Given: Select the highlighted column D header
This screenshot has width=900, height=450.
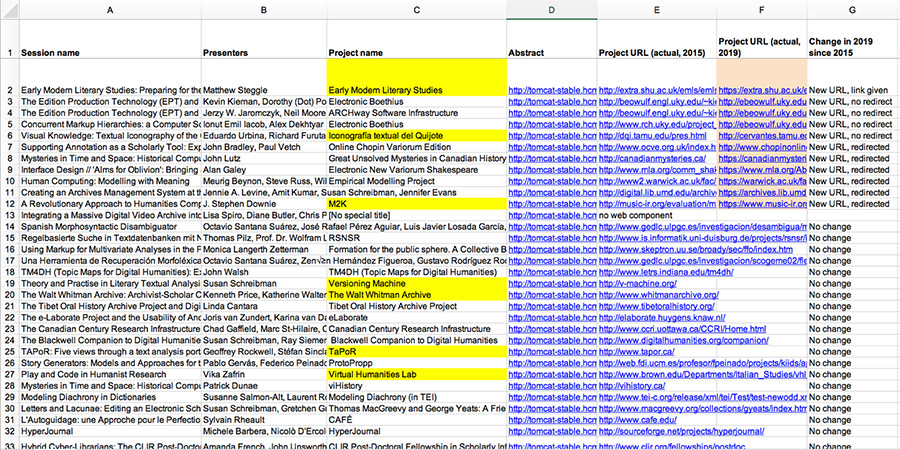Looking at the screenshot, I should coord(552,10).
